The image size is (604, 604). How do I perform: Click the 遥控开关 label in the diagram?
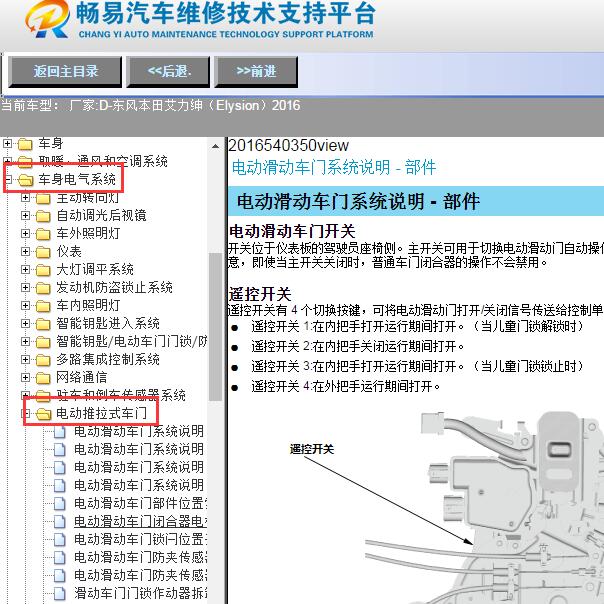click(312, 449)
